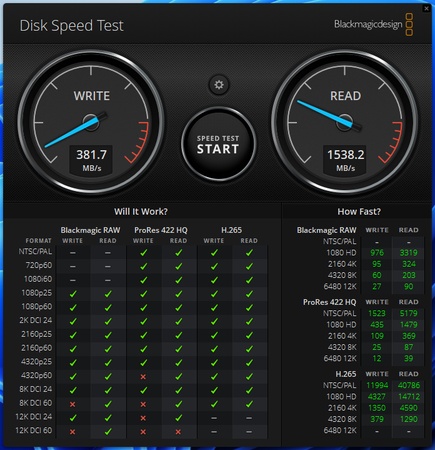Select the 90 read value for 6480 12K
Viewport: 435px width, 450px height.
(x=409, y=287)
